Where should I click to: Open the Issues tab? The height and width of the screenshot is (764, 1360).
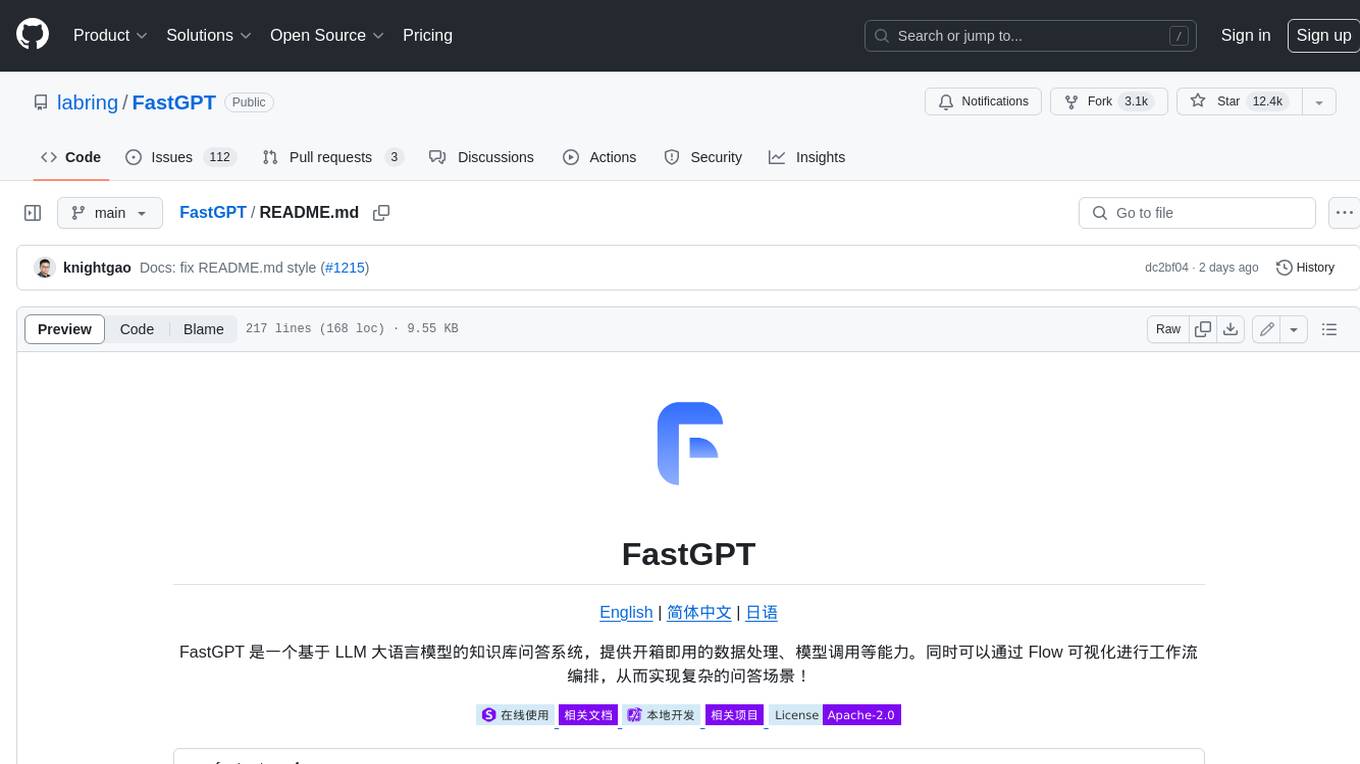pos(180,157)
